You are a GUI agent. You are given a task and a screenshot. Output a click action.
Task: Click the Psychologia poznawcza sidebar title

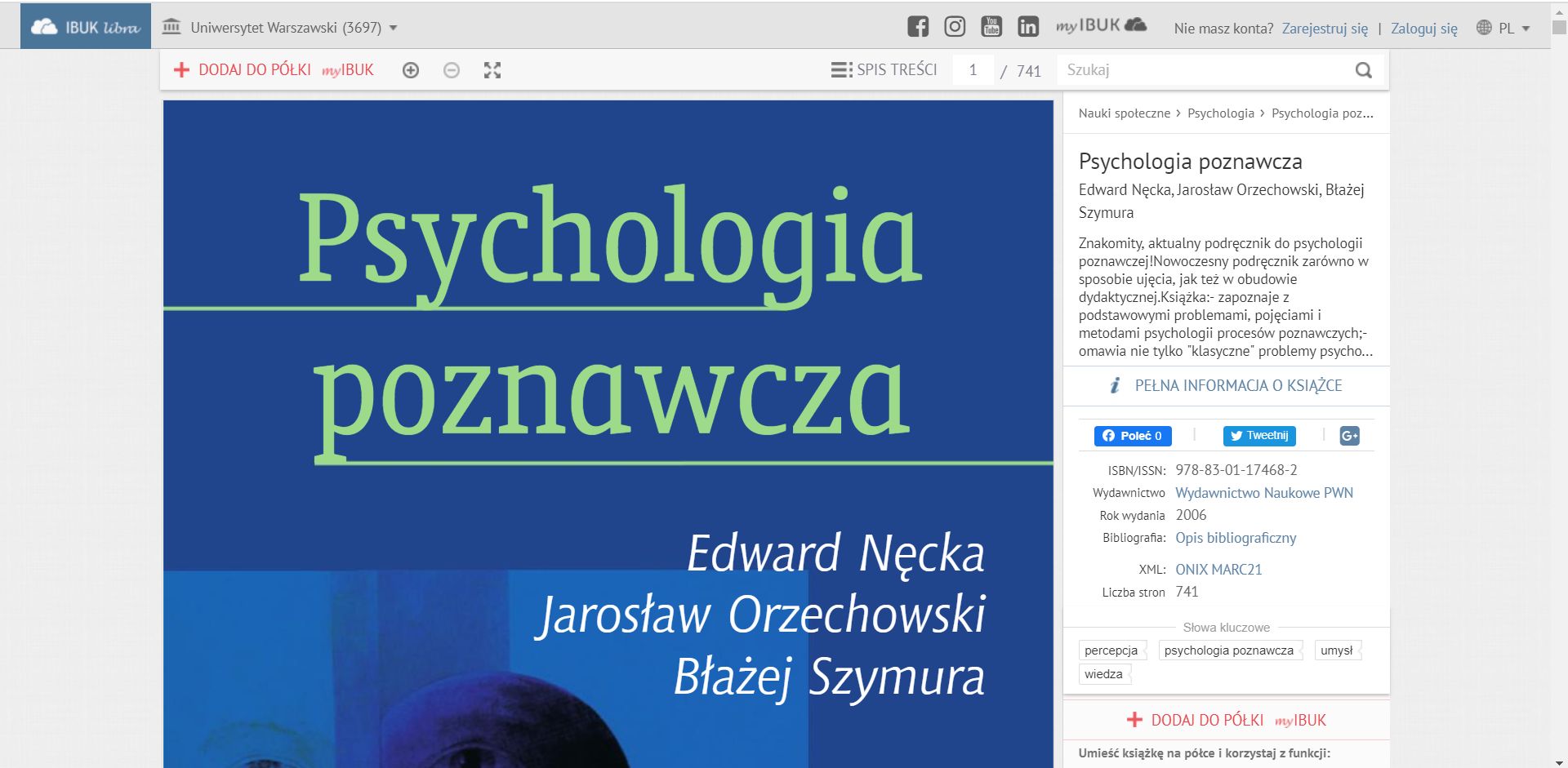pyautogui.click(x=1191, y=162)
